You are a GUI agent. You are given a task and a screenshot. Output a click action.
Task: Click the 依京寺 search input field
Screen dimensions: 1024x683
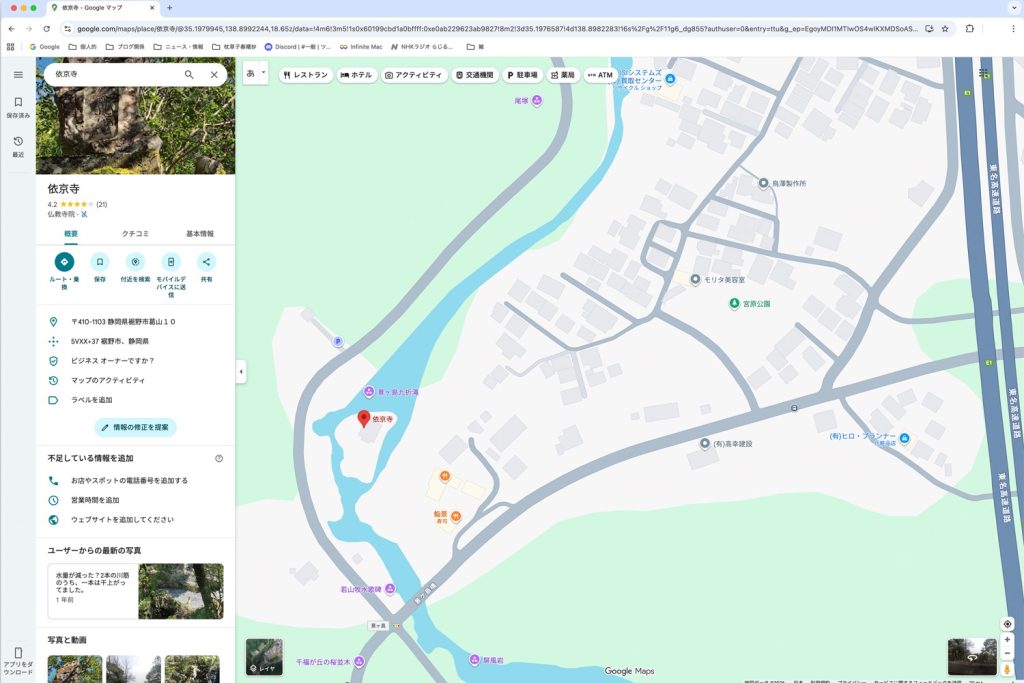pos(110,75)
